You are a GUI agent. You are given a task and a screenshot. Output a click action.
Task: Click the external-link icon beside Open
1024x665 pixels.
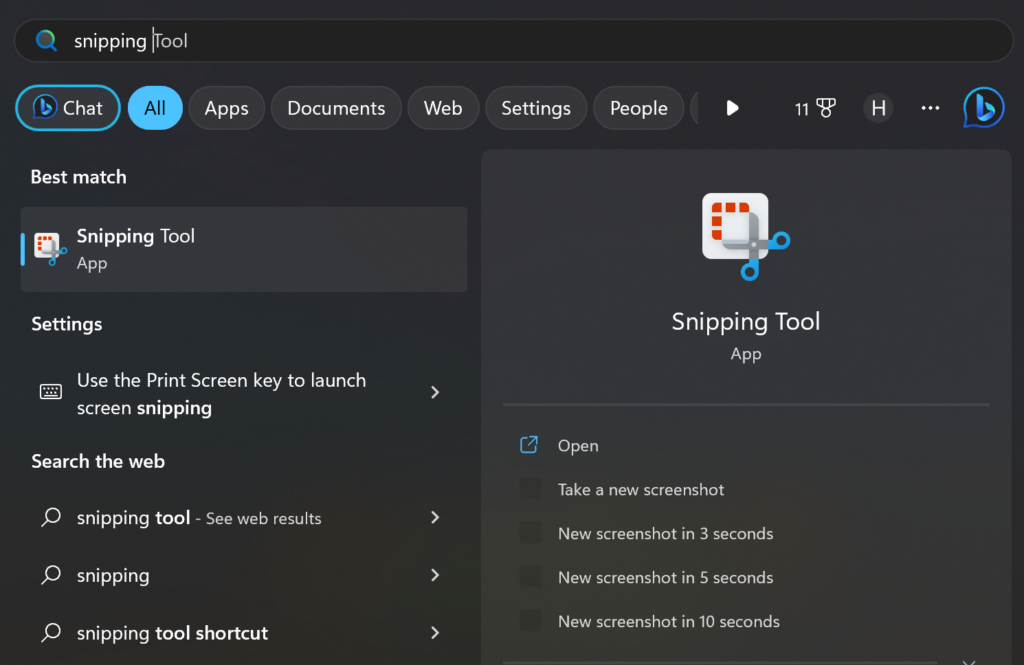(529, 445)
